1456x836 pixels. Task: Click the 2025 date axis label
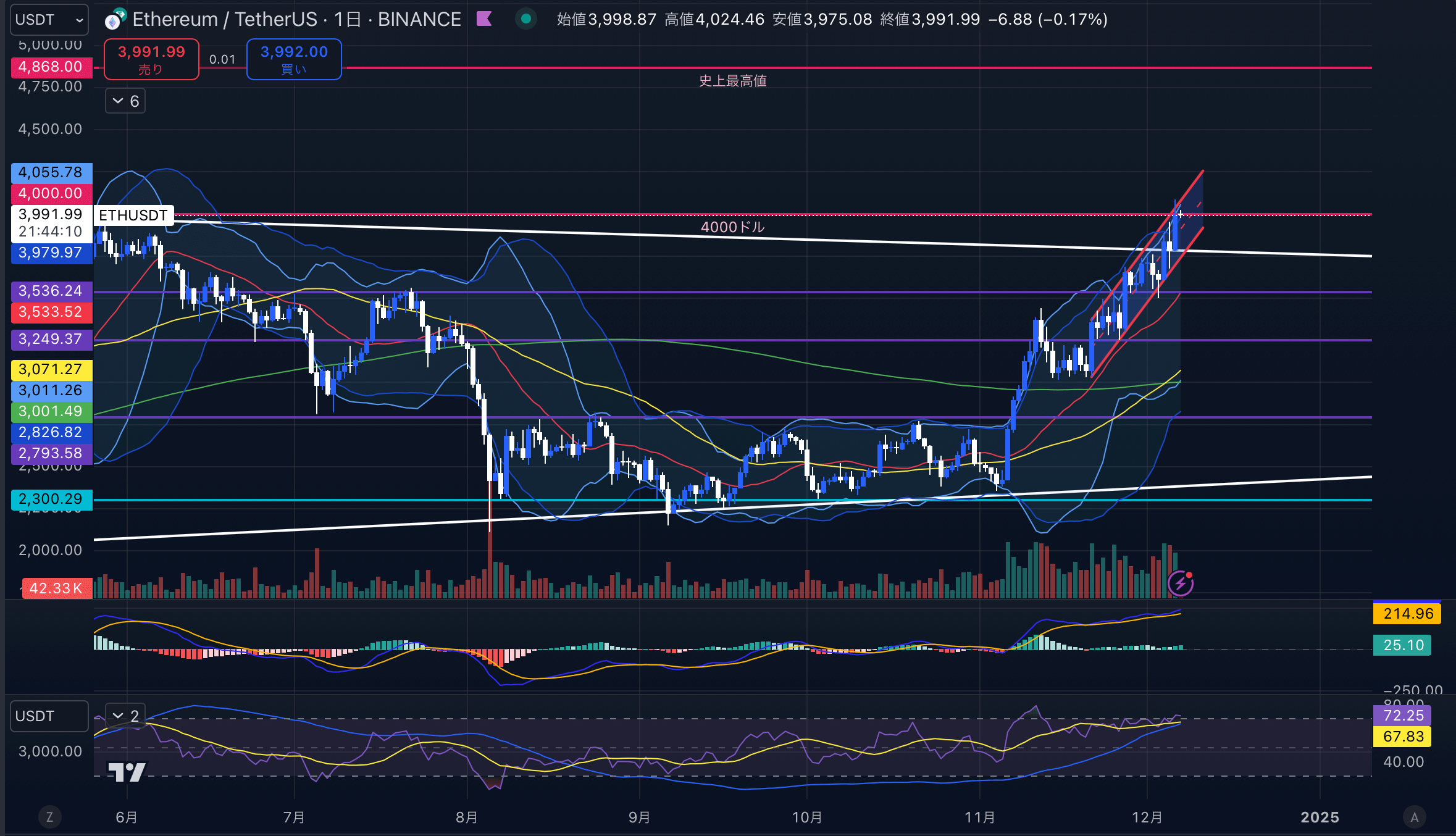1320,817
